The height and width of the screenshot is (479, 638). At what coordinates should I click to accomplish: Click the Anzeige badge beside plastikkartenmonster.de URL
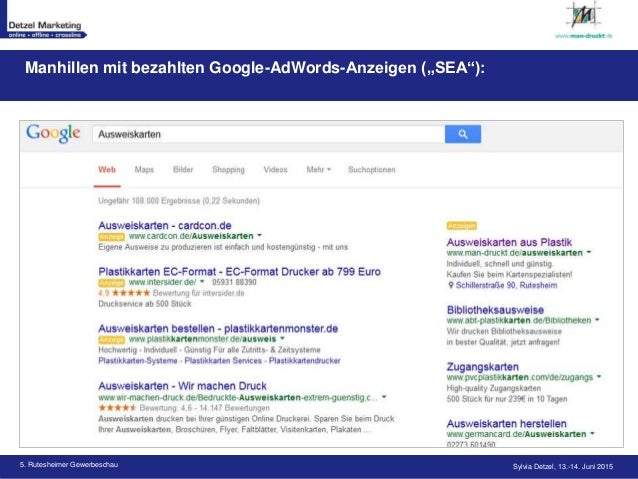pos(111,339)
